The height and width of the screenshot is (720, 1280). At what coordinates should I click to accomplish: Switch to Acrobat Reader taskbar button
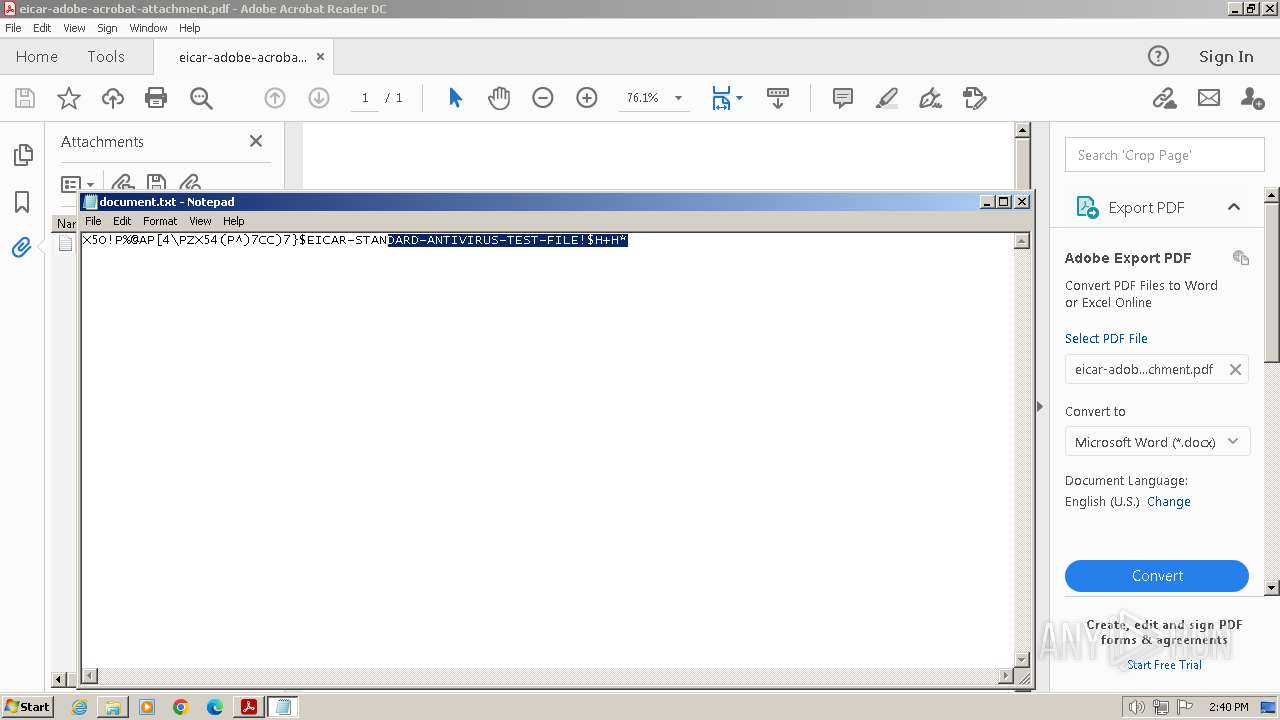[x=249, y=707]
